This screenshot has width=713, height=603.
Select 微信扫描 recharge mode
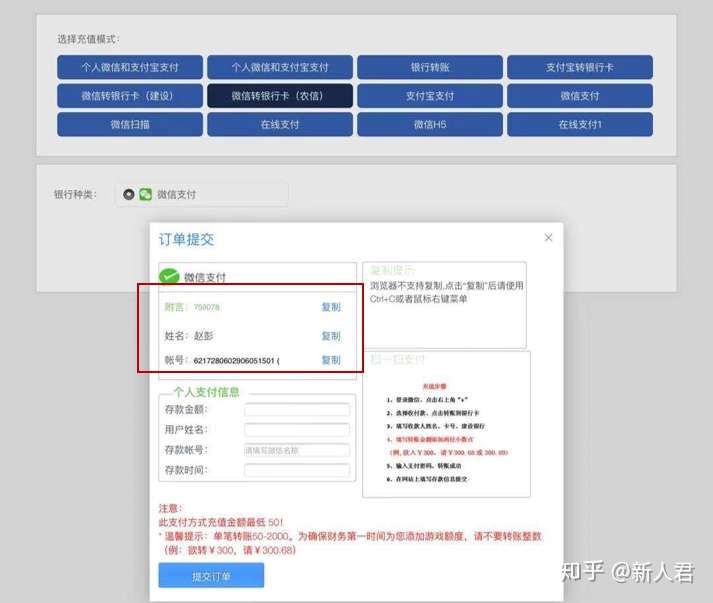[x=130, y=125]
